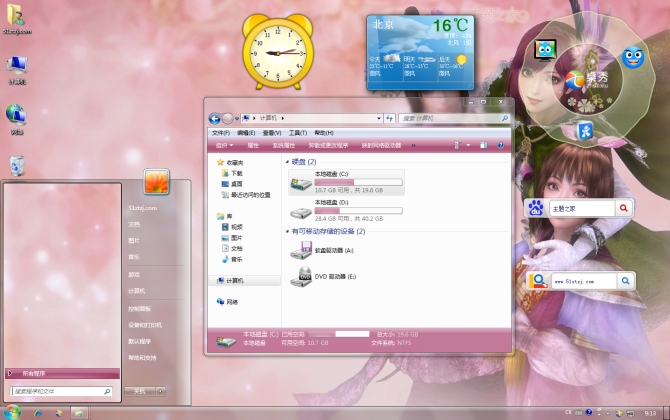This screenshot has width=670, height=420.
Task: Click 属性 on the command bar
Action: point(253,146)
